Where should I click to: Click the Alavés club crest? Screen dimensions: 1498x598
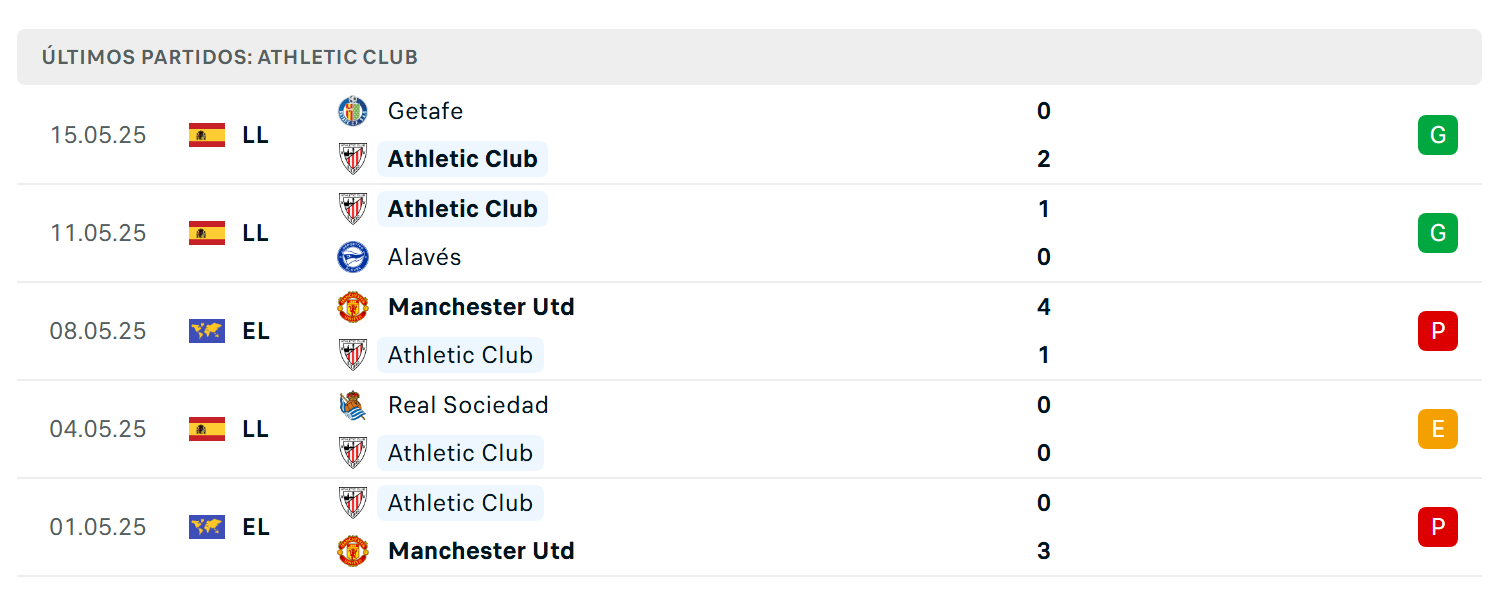coord(353,257)
